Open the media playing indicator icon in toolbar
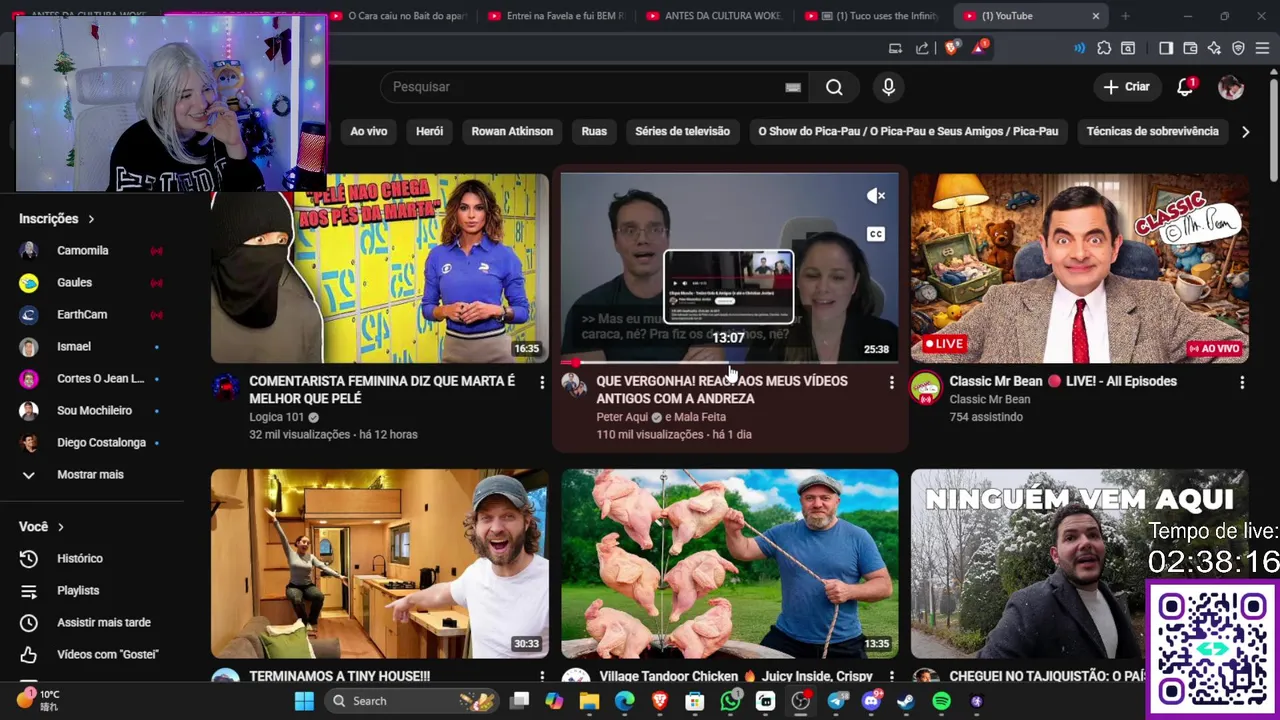The height and width of the screenshot is (720, 1280). pyautogui.click(x=1080, y=48)
